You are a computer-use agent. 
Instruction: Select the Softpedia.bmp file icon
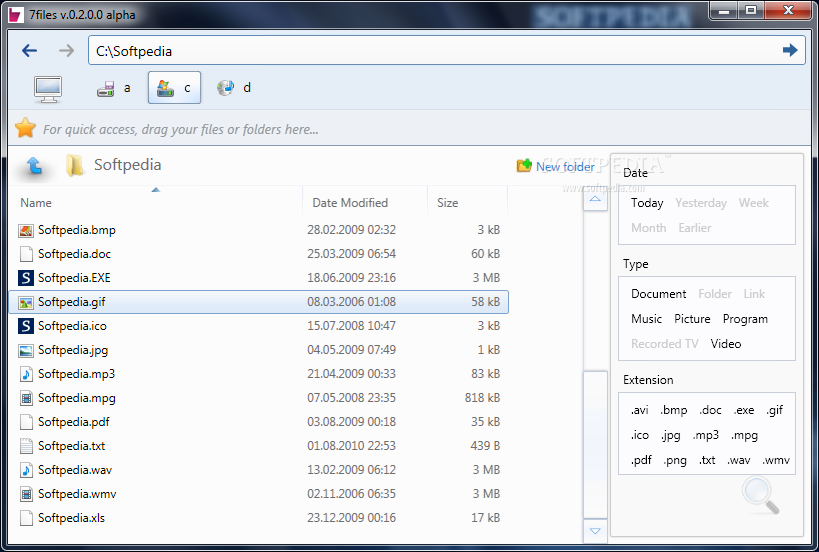click(26, 230)
